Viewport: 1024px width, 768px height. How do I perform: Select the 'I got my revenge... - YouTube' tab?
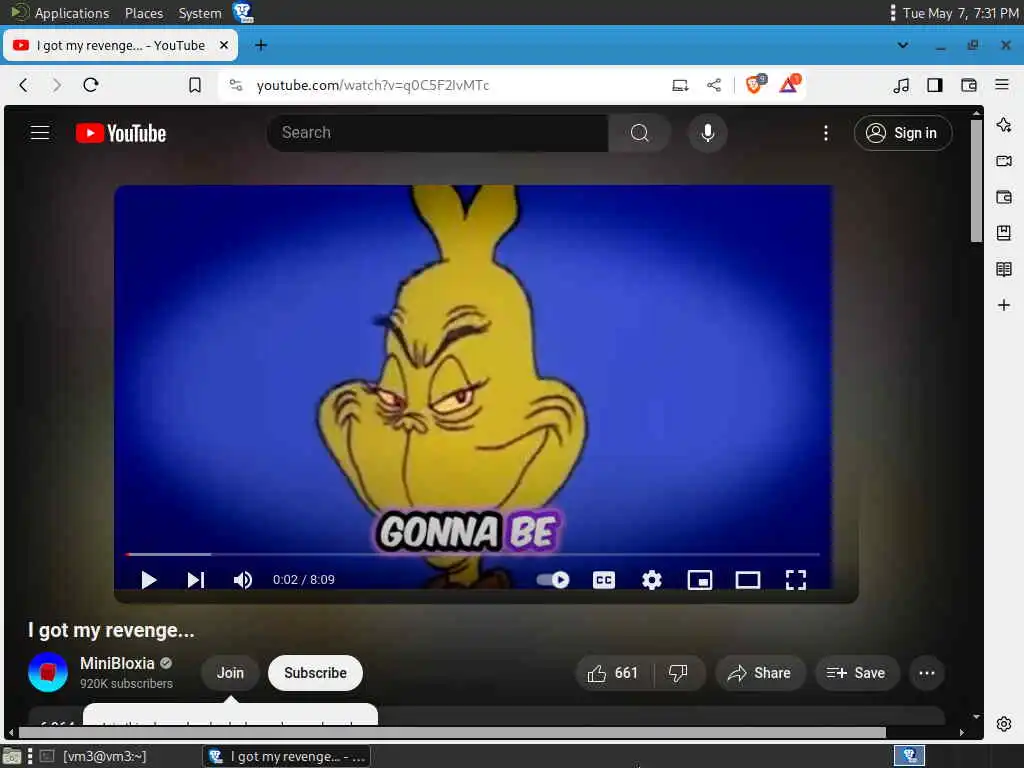[120, 45]
